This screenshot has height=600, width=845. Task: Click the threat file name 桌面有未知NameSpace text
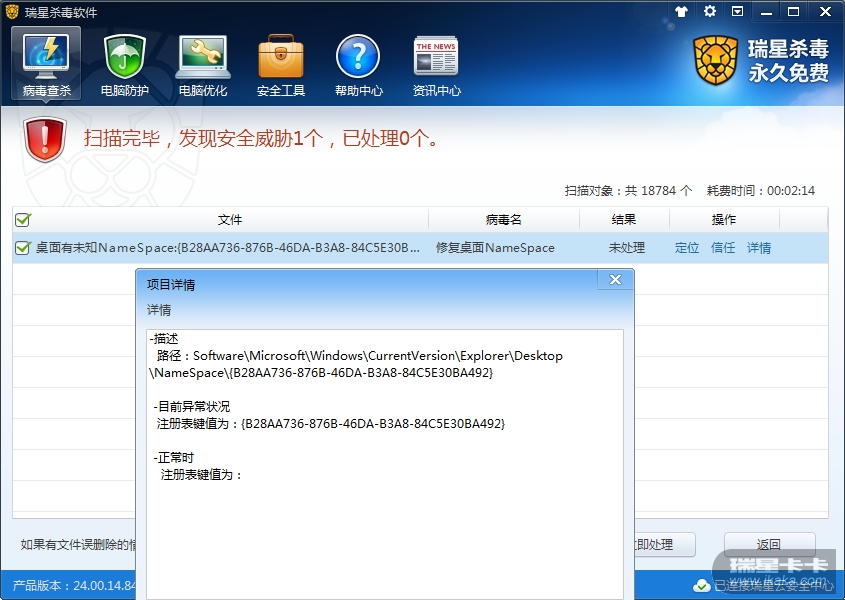click(228, 248)
